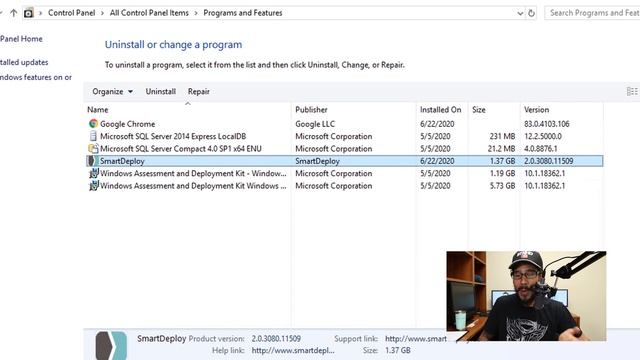Screen dimensions: 640x360
Task: Open the installed updates link
Action: (24, 62)
